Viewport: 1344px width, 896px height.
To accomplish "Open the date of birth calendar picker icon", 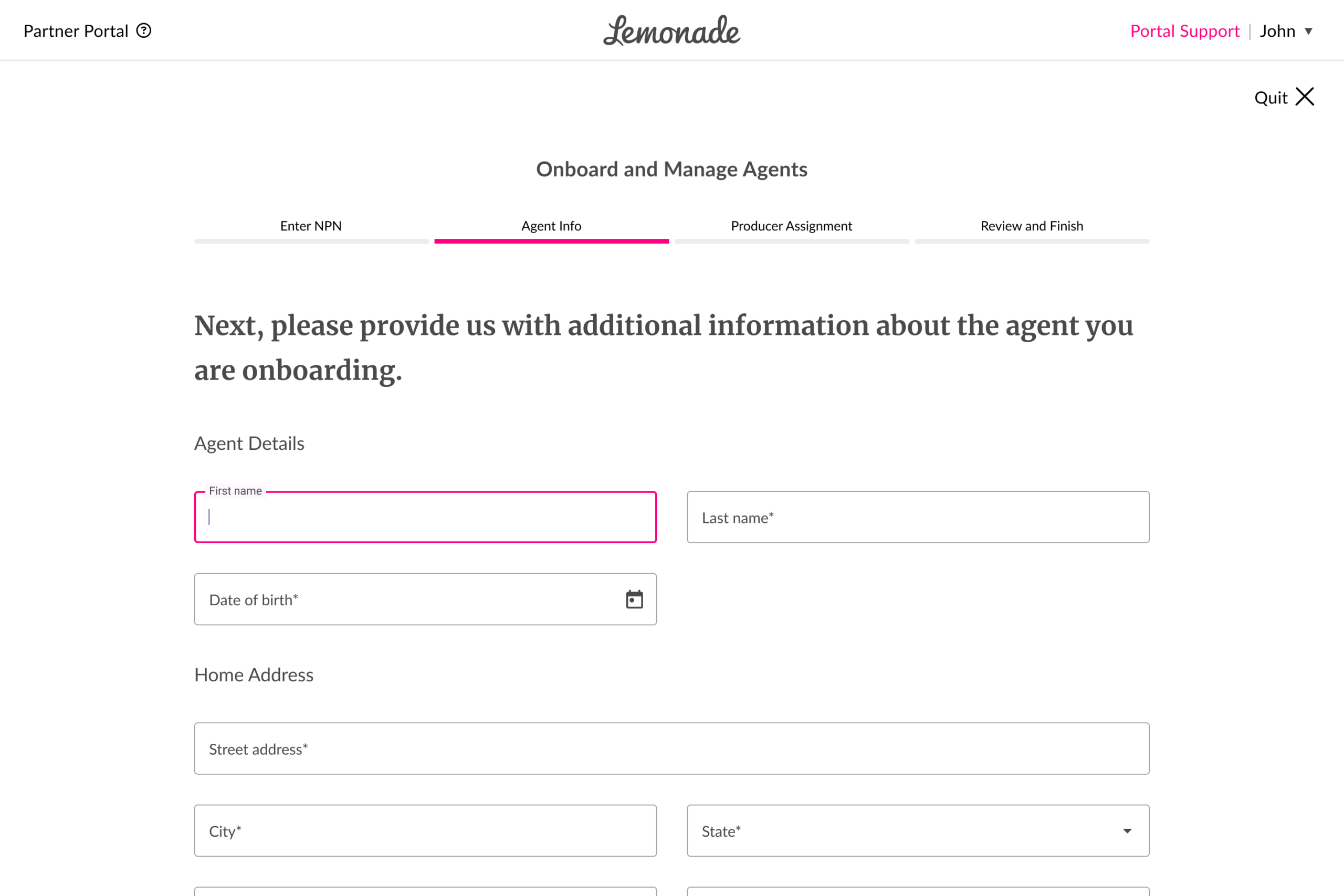I will tap(634, 599).
